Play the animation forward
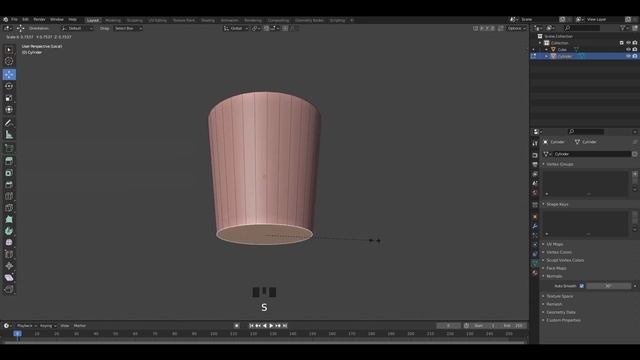 (x=271, y=326)
